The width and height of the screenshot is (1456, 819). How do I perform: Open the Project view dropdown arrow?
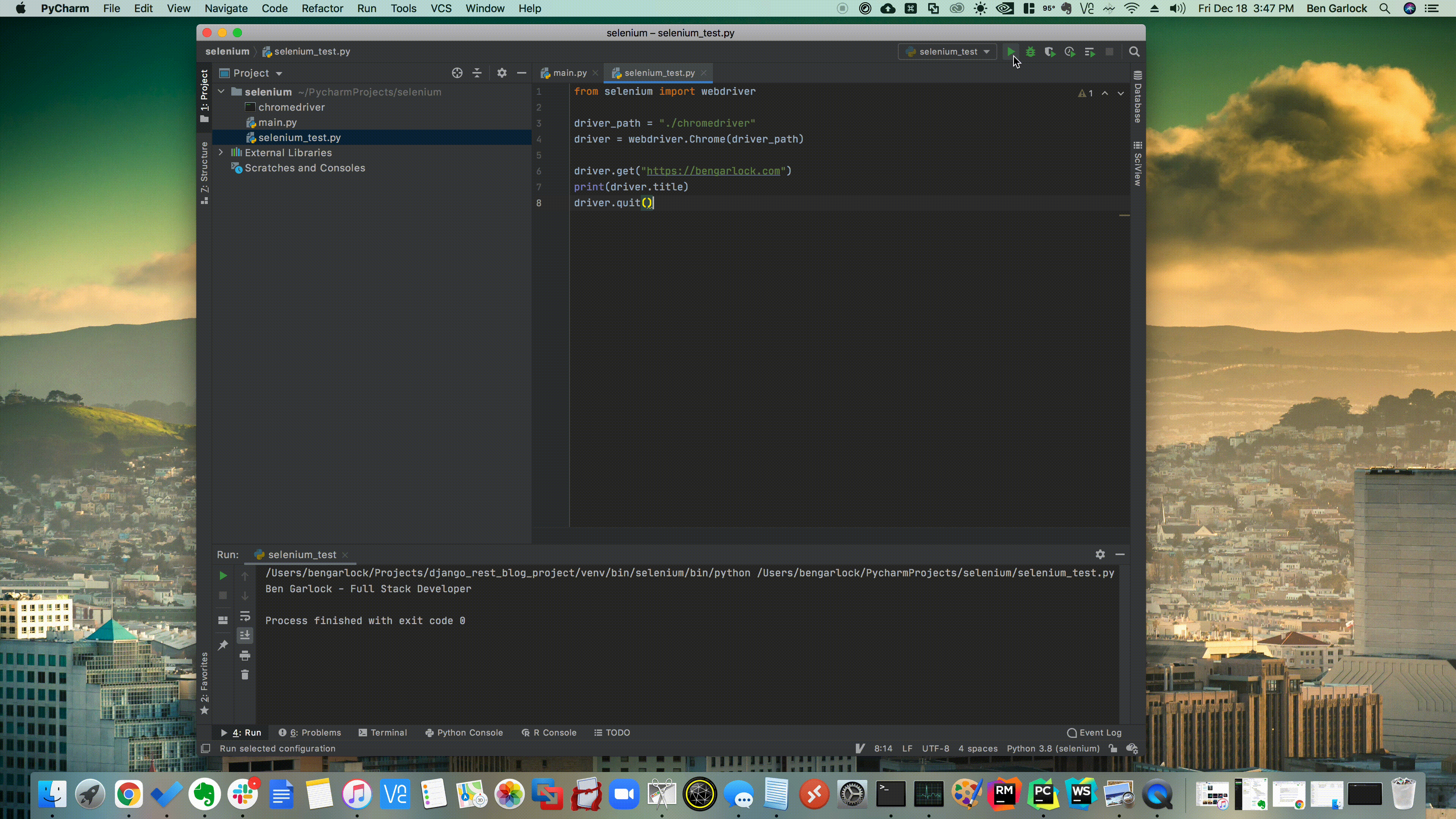pos(279,74)
